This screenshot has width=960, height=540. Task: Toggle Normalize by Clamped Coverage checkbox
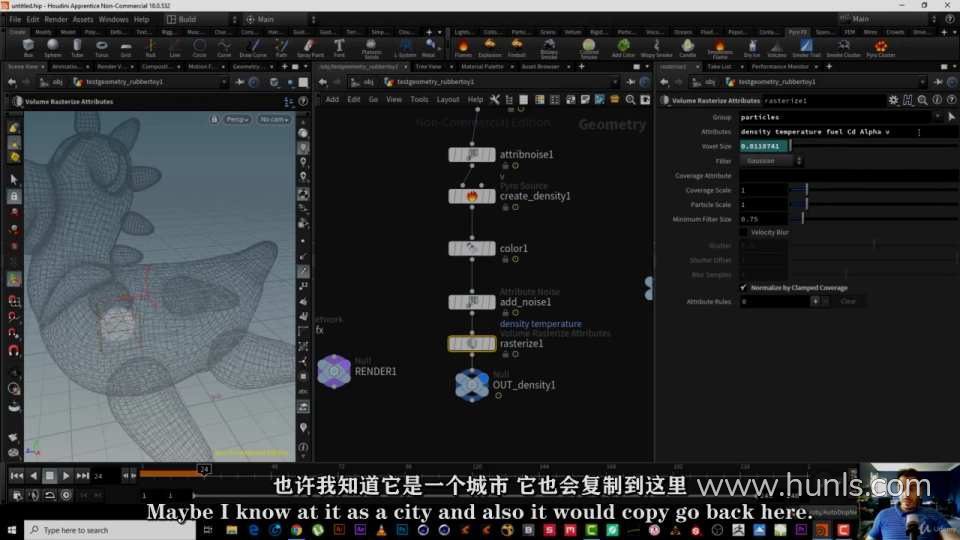point(743,288)
